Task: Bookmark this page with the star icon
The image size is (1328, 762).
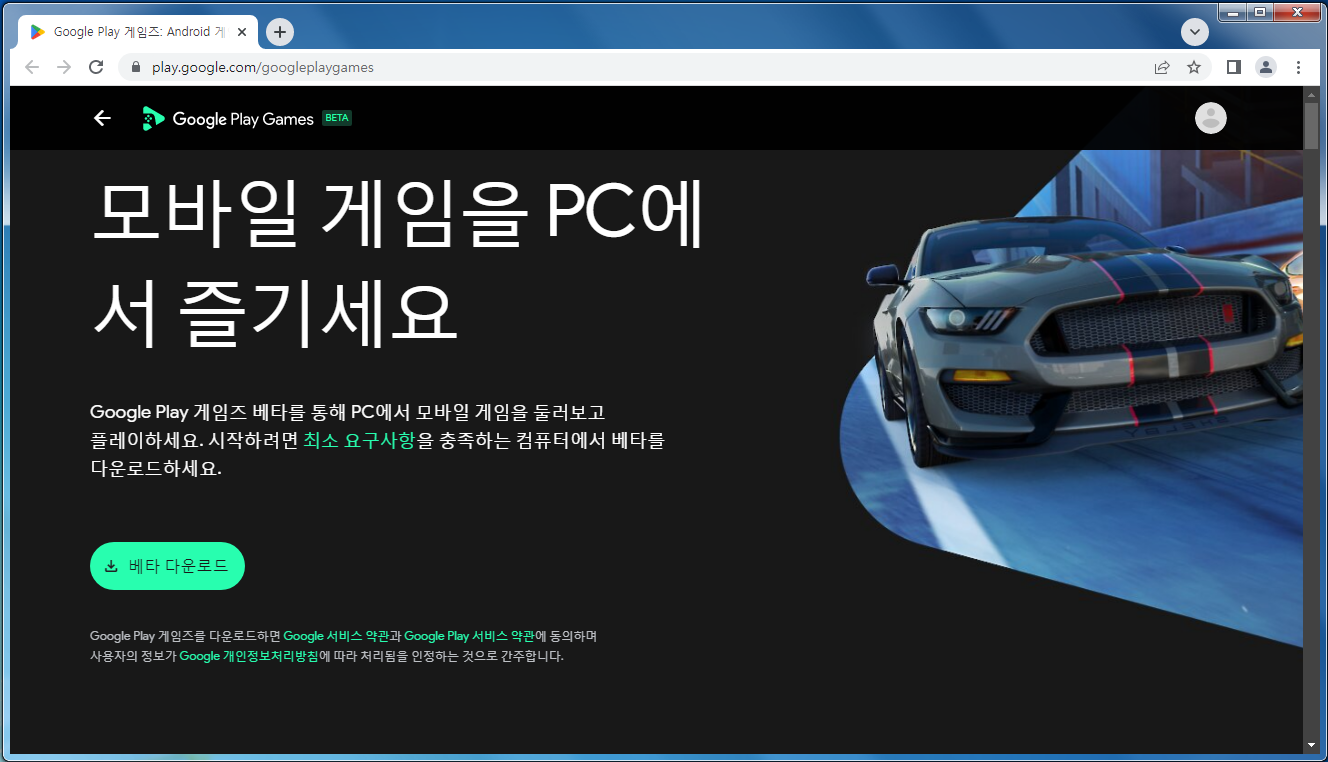Action: pos(1194,67)
